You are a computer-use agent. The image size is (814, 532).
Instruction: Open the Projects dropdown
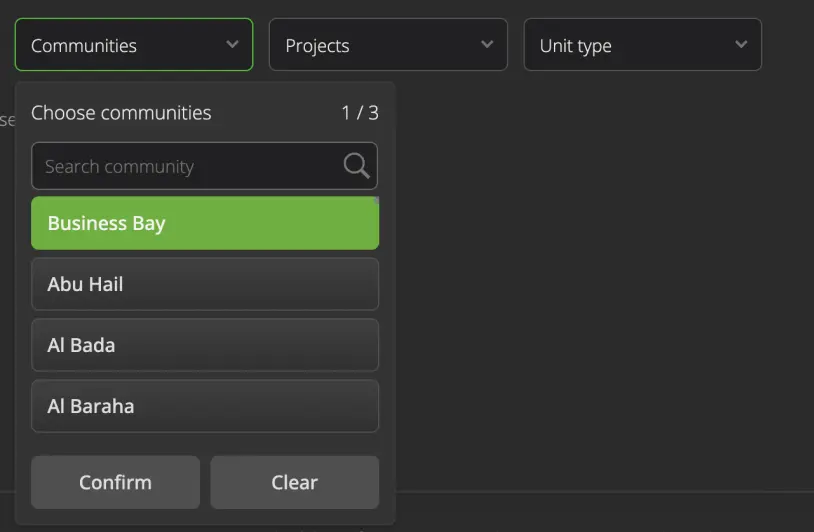(x=388, y=45)
